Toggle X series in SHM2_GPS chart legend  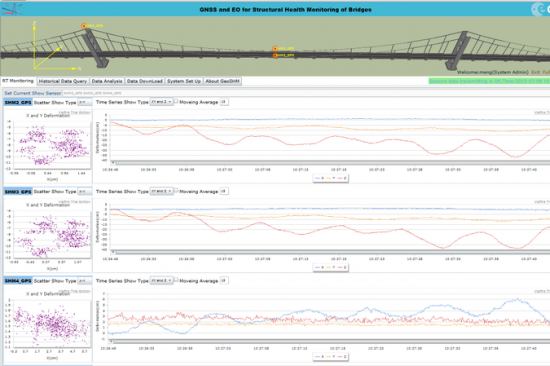click(x=319, y=178)
